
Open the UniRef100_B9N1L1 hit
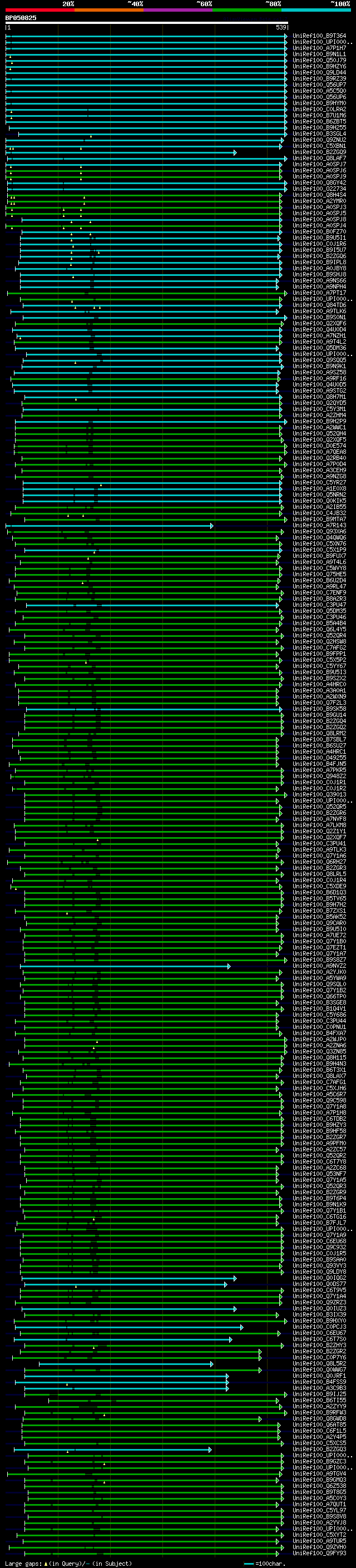point(319,54)
